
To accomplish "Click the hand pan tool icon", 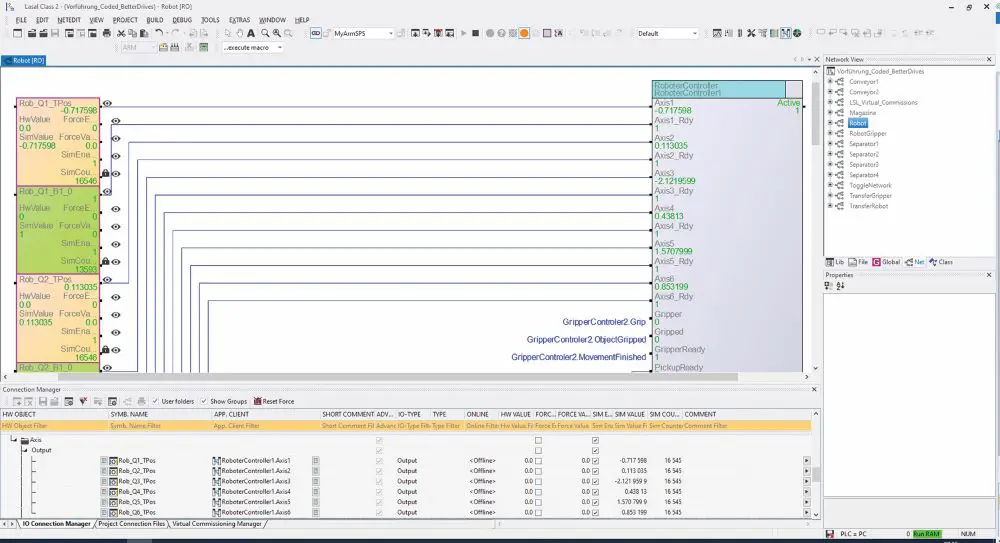I will coord(240,33).
